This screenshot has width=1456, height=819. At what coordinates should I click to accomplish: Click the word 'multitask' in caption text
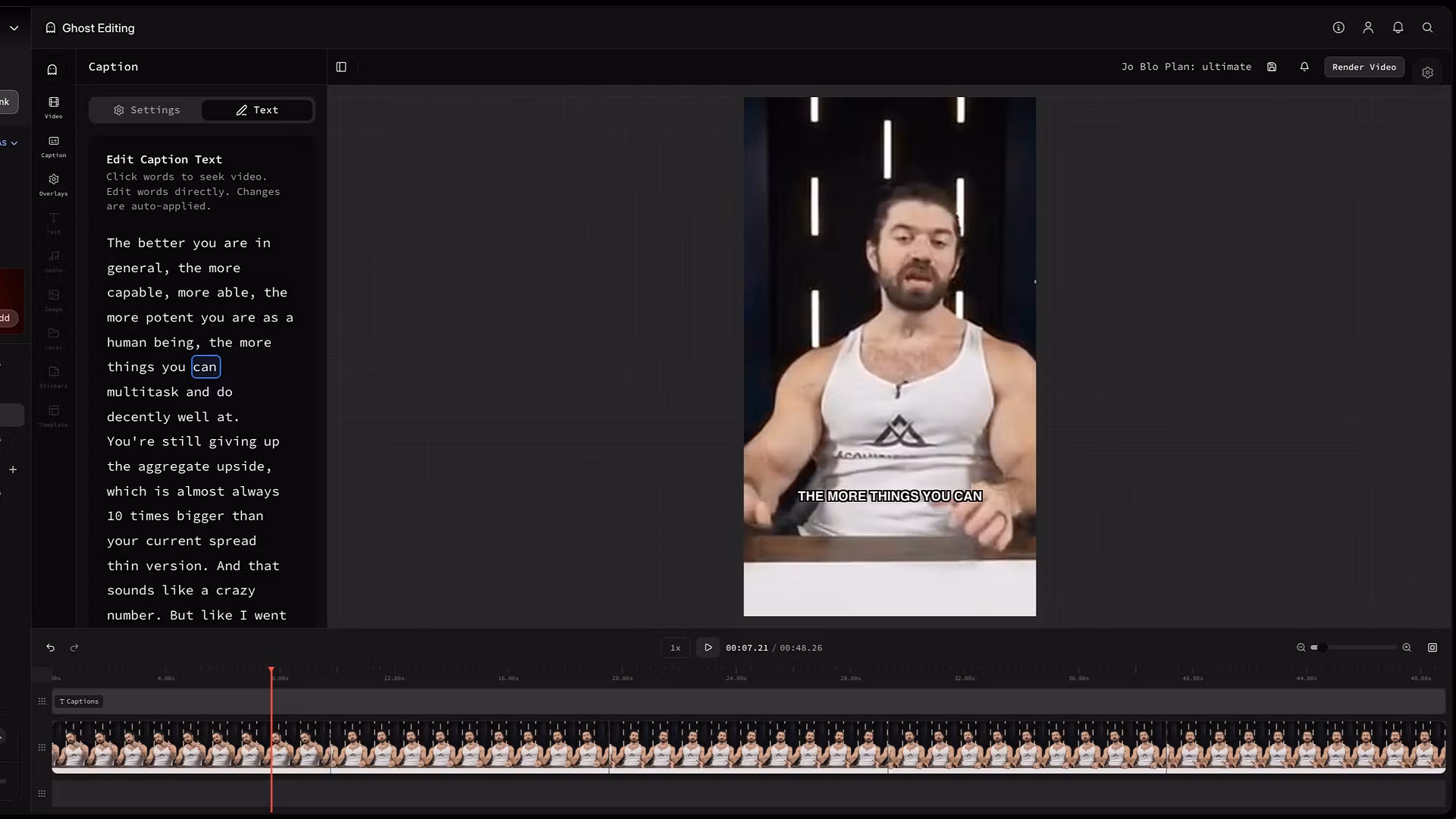click(x=143, y=392)
